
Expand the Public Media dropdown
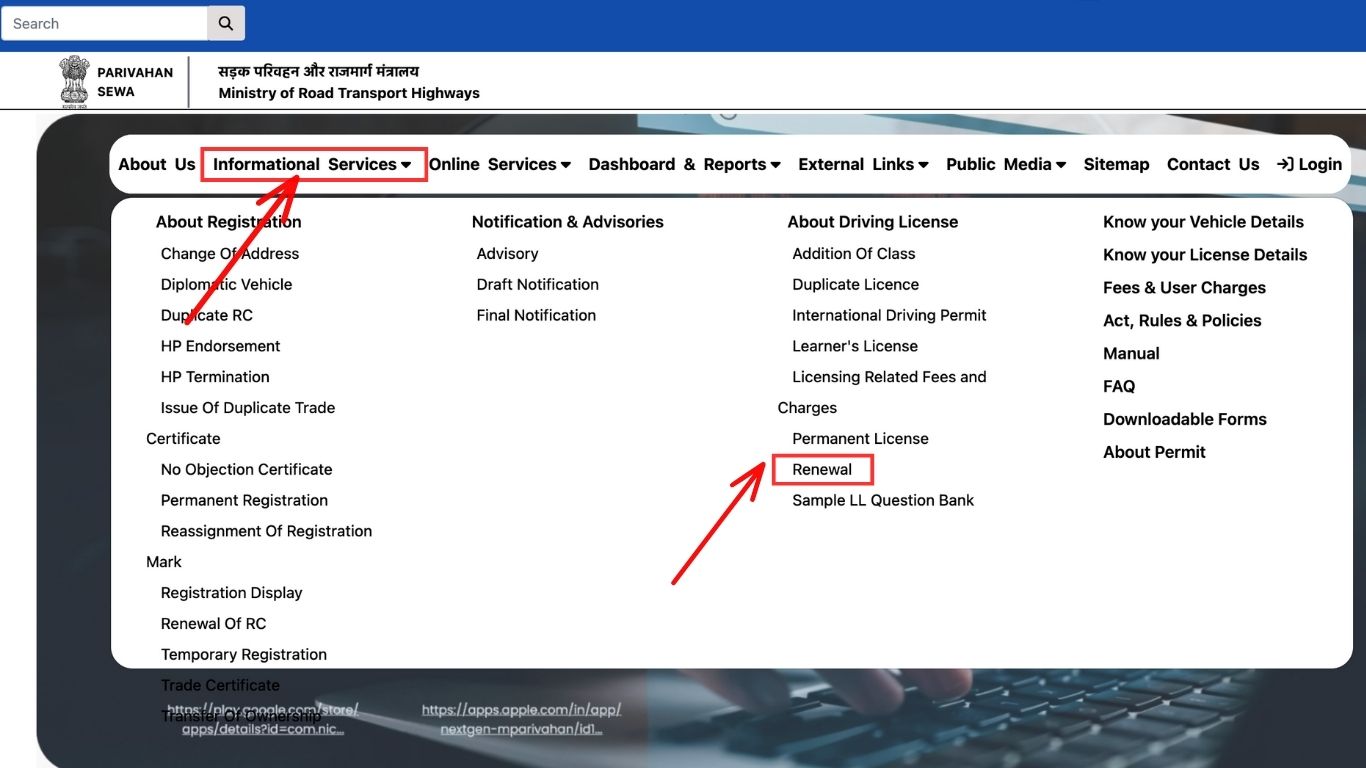(1006, 164)
